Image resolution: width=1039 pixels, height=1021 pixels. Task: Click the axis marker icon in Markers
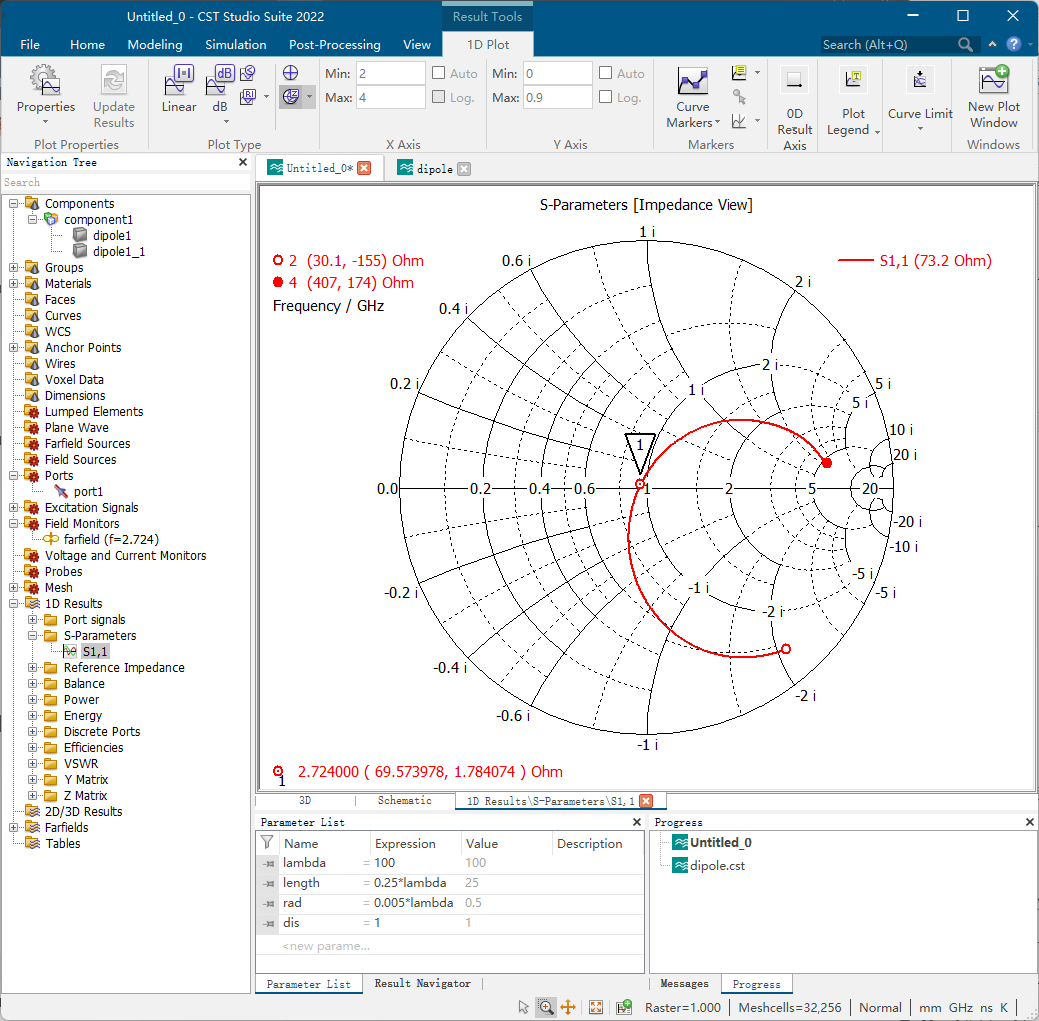pyautogui.click(x=739, y=121)
